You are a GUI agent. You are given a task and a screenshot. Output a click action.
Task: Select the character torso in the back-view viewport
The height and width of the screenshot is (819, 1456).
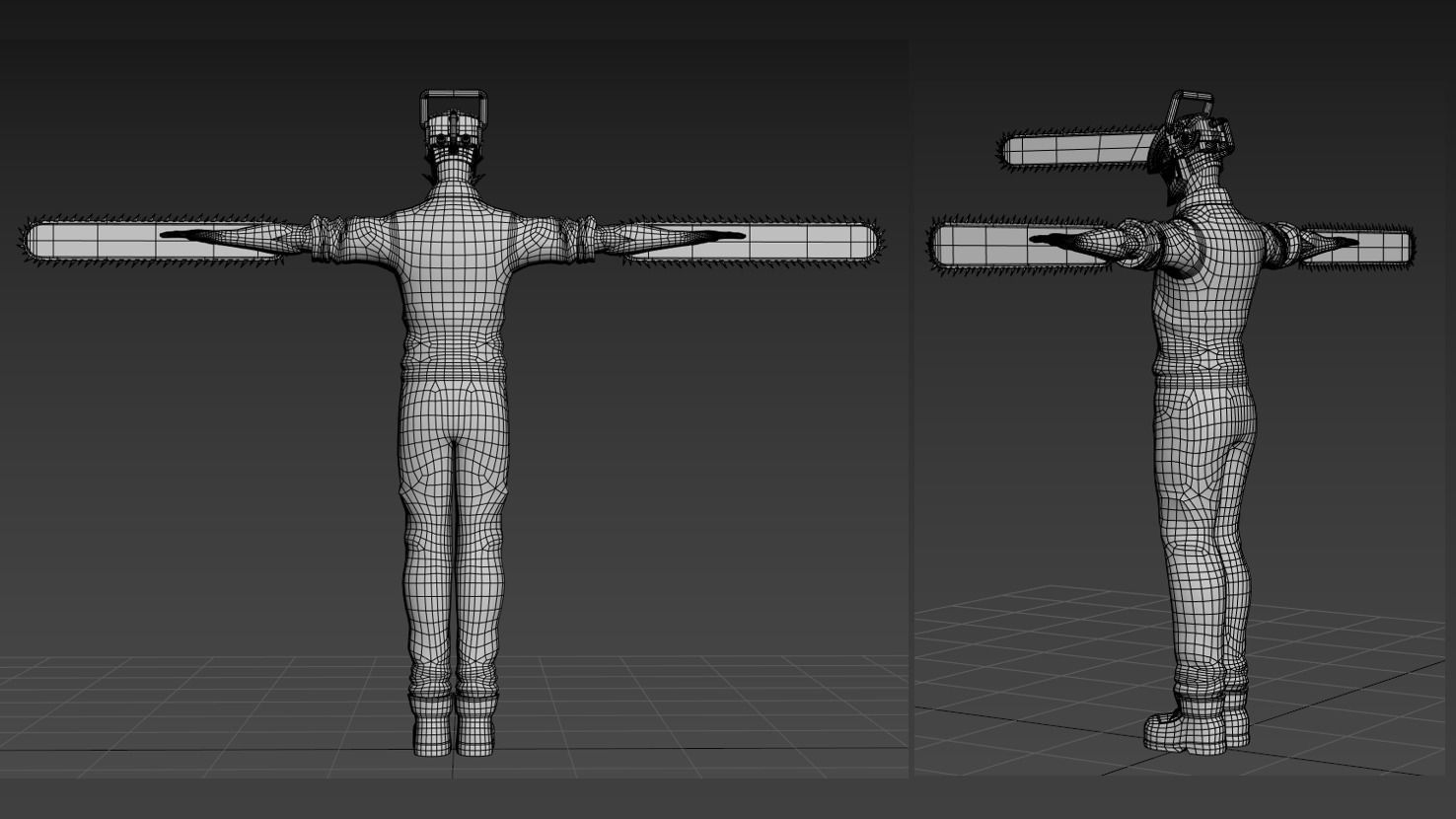pyautogui.click(x=454, y=286)
